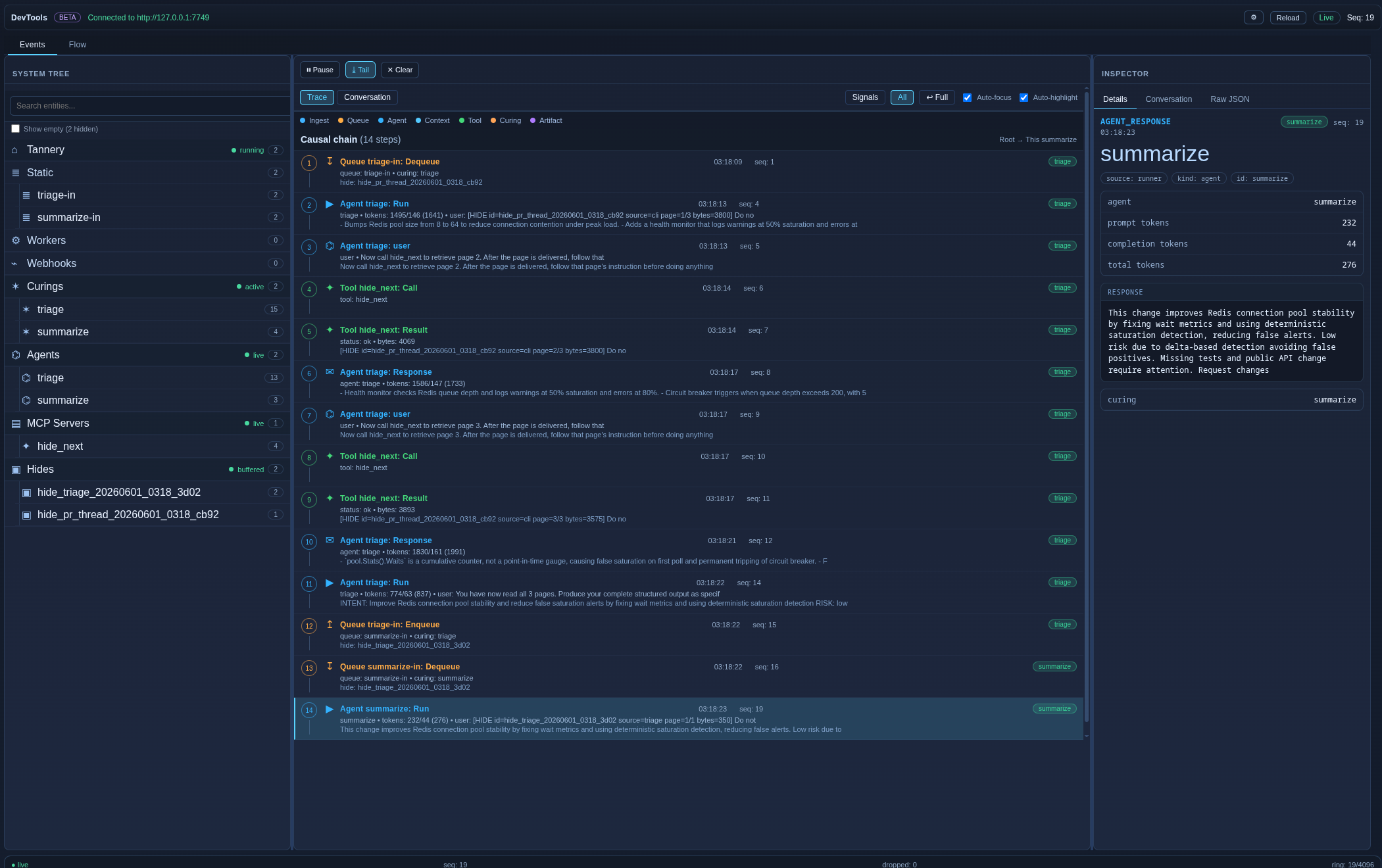Click the hide_next tool sparkle icon
Viewport: 1382px width, 868px height.
(x=26, y=446)
